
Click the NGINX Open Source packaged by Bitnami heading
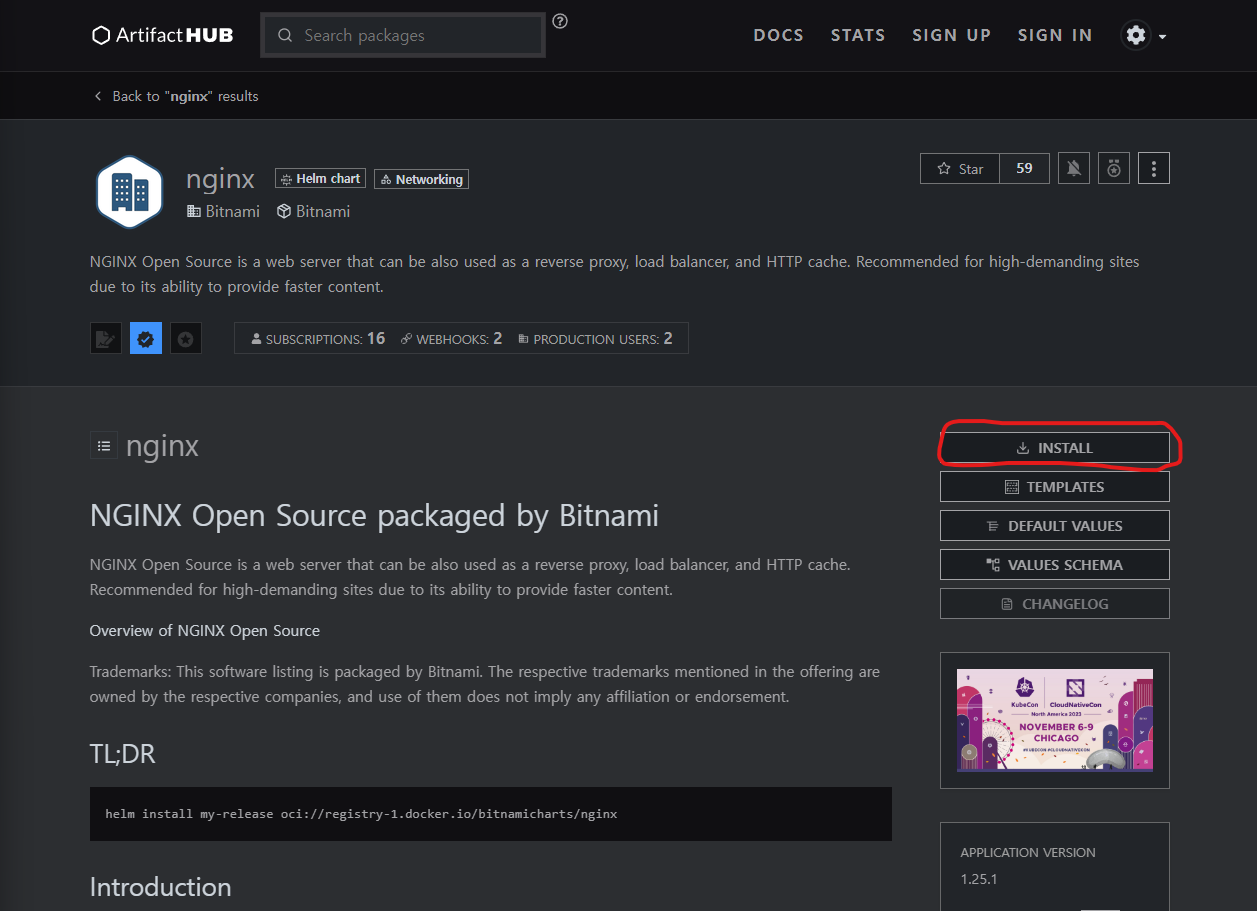[x=374, y=516]
